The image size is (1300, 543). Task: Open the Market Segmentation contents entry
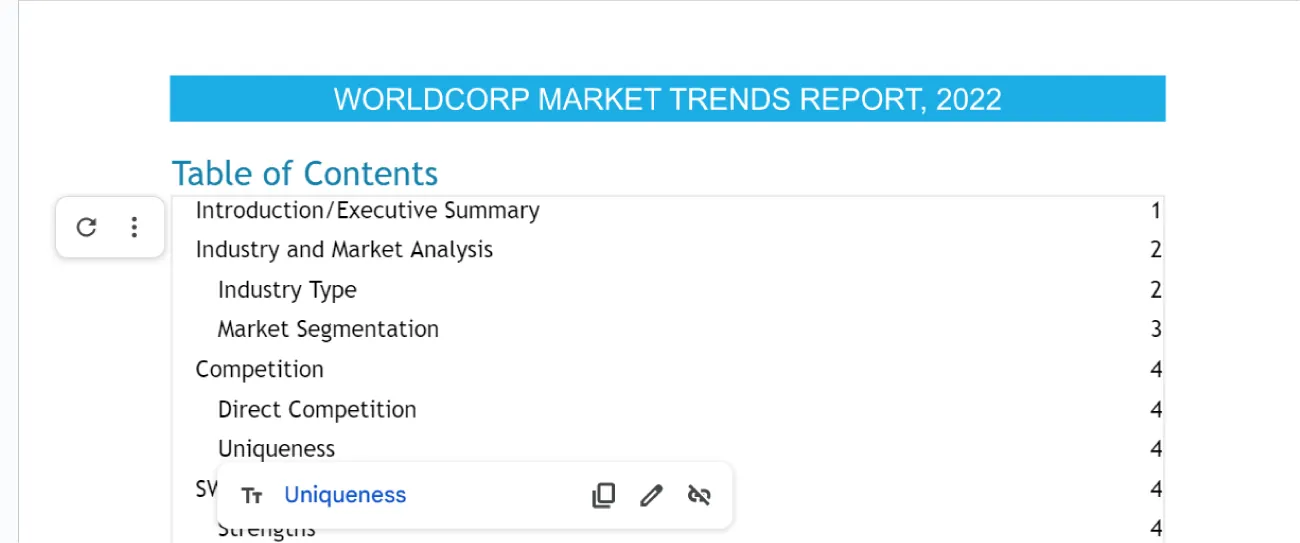pos(328,329)
